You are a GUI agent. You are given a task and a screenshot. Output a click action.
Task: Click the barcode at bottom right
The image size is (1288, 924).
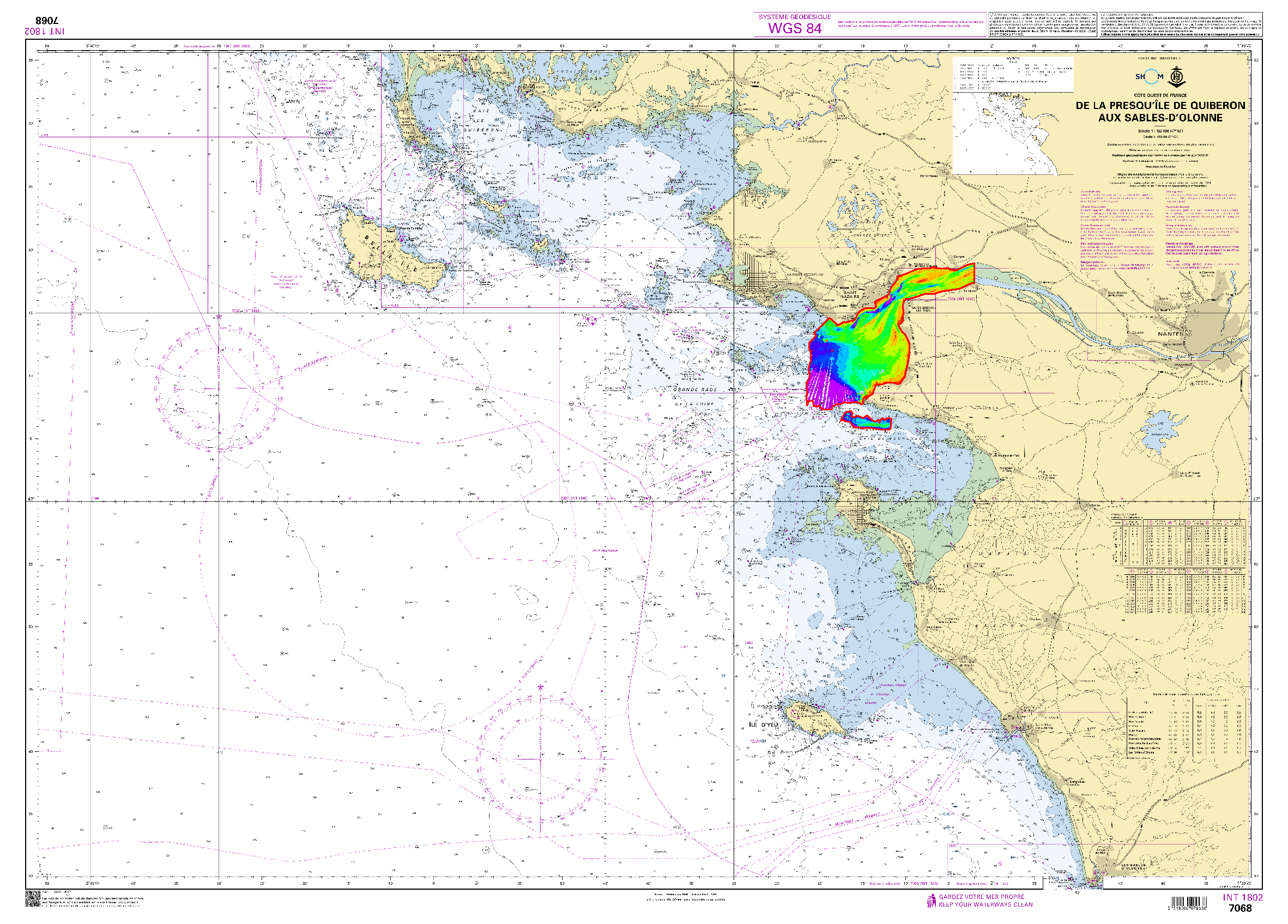(x=1190, y=902)
